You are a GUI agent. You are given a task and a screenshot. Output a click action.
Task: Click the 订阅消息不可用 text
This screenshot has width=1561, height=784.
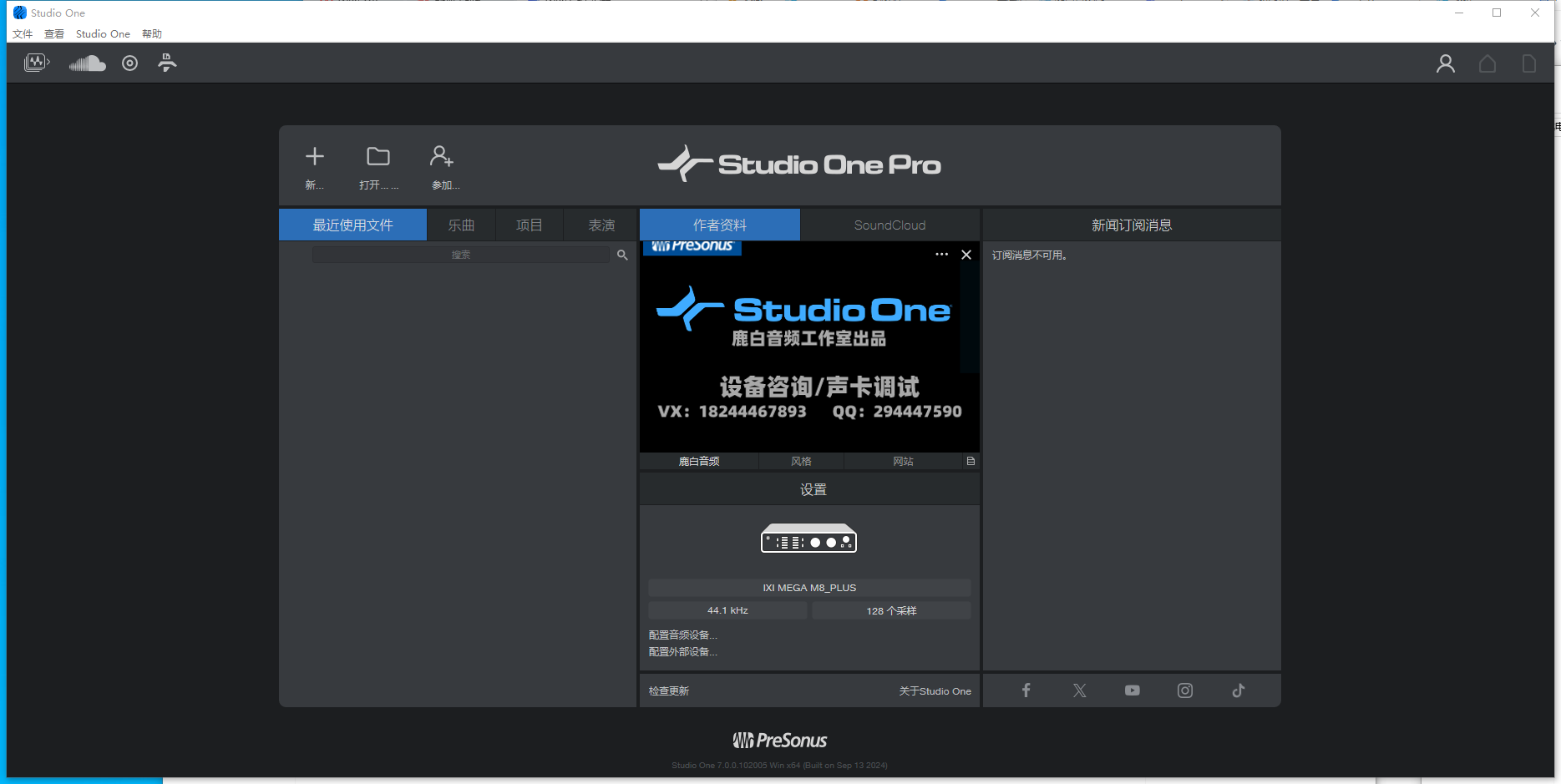pyautogui.click(x=1030, y=255)
